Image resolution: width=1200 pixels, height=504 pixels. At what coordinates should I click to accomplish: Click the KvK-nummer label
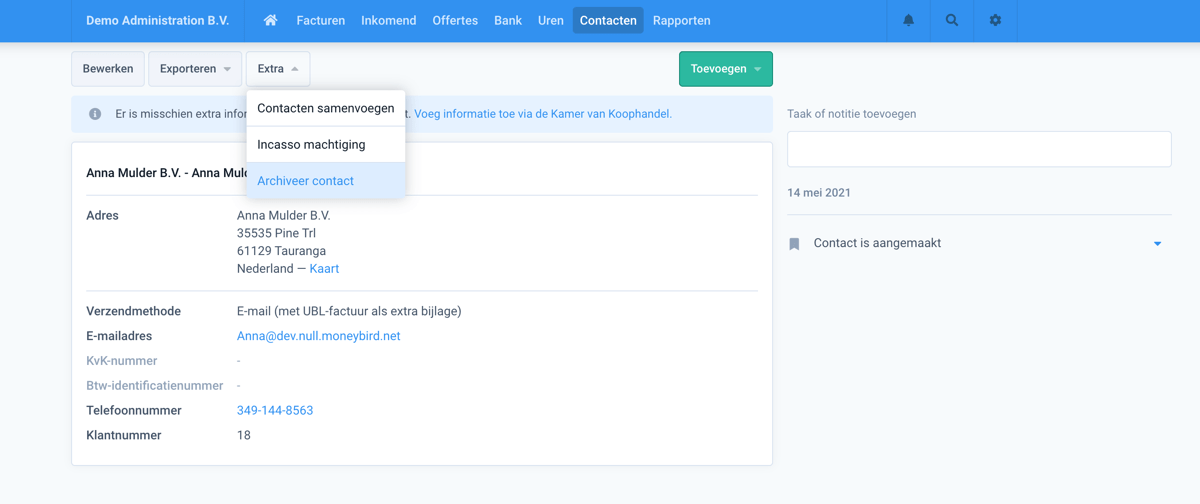click(x=122, y=361)
